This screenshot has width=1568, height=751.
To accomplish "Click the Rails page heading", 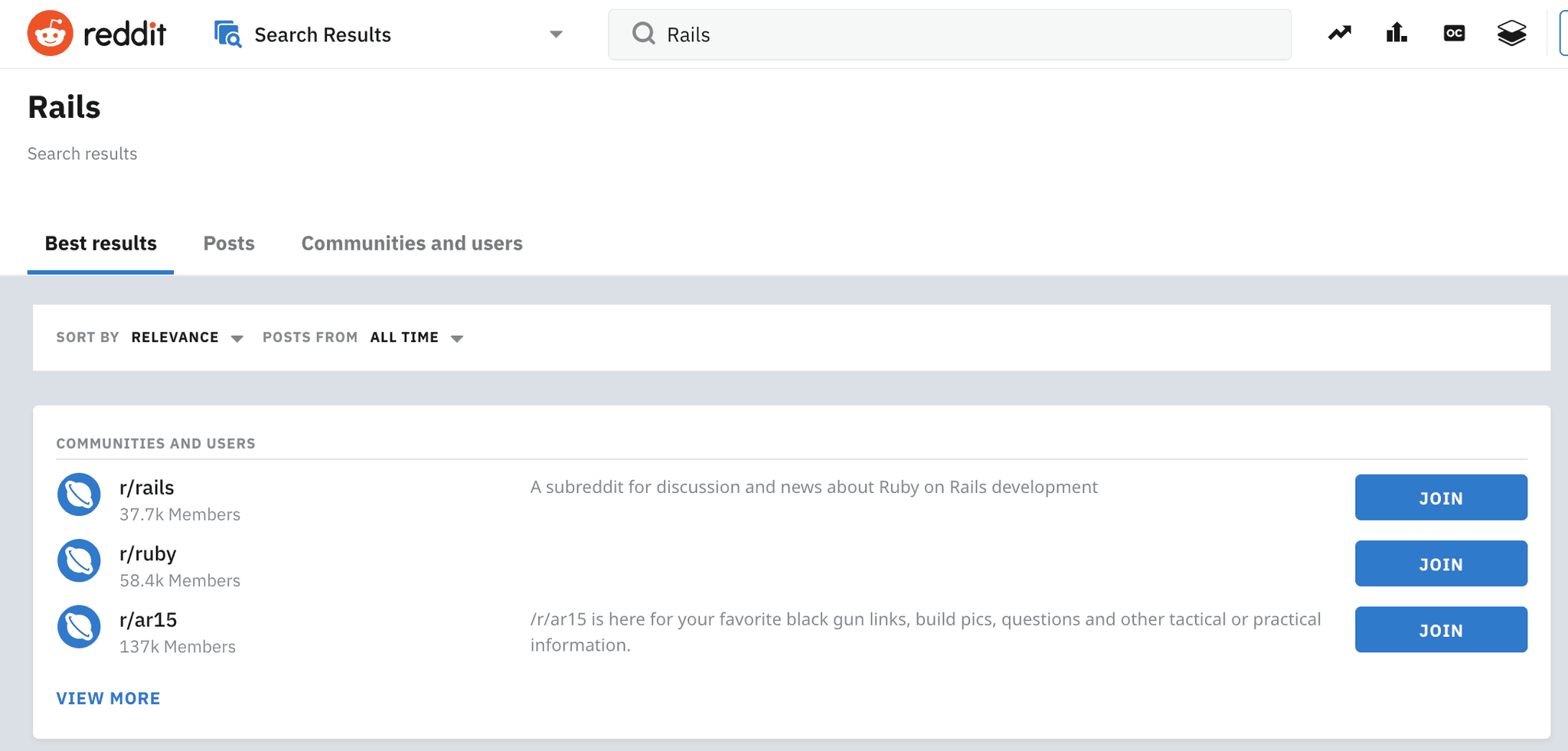I will pyautogui.click(x=64, y=107).
